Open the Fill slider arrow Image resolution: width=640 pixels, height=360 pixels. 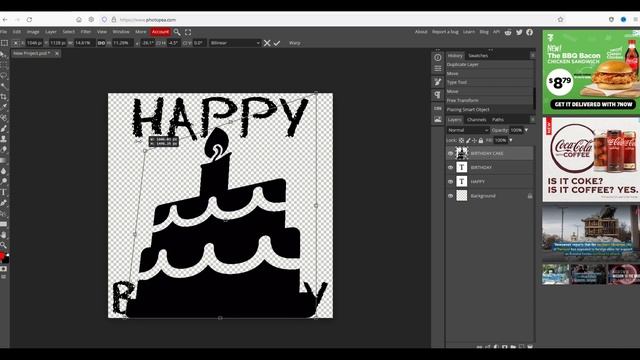[x=511, y=140]
